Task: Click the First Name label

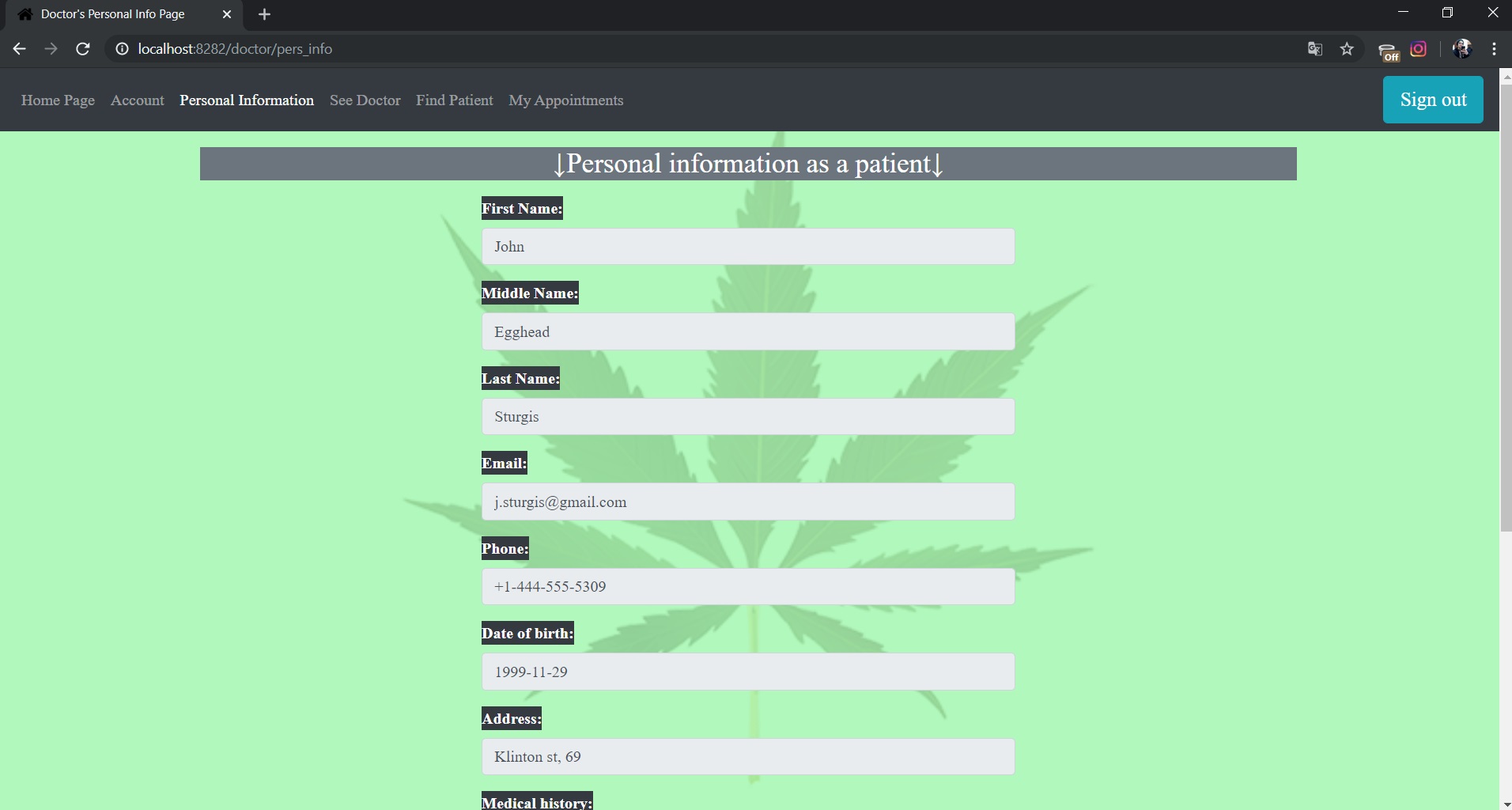Action: click(x=522, y=209)
